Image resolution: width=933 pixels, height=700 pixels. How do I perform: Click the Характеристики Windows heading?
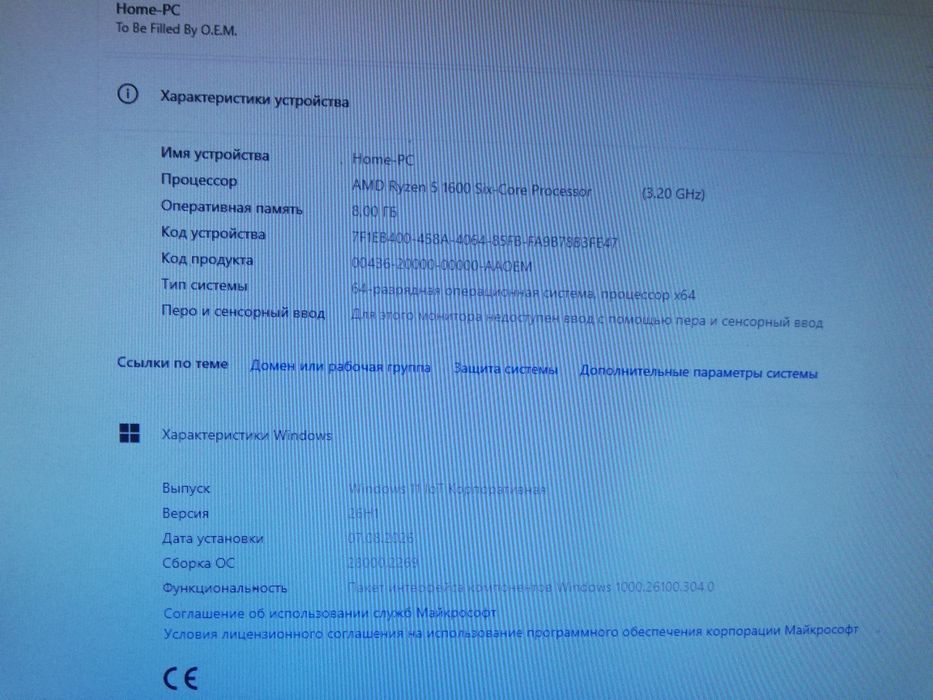[247, 435]
